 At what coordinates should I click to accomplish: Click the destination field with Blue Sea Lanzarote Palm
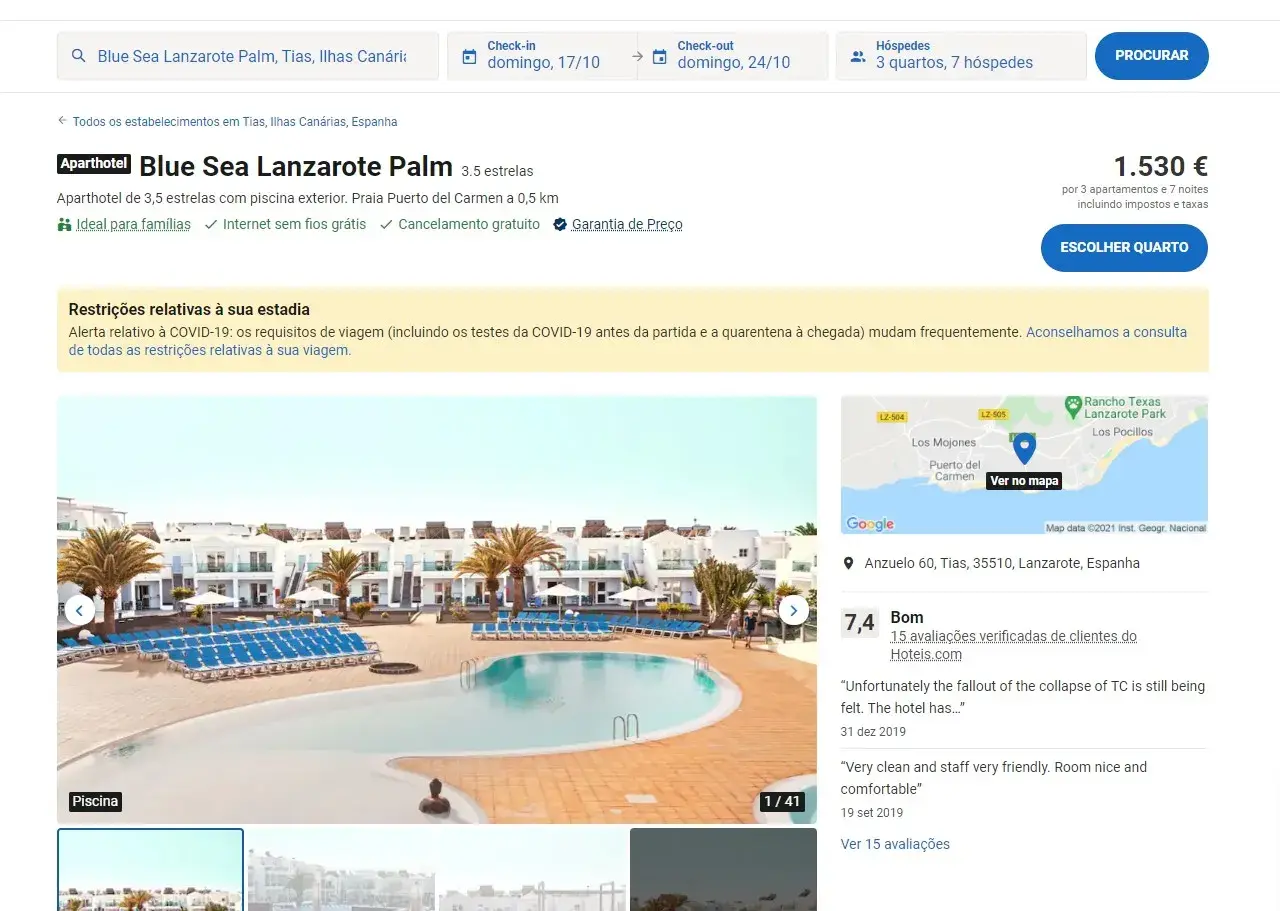pos(248,56)
